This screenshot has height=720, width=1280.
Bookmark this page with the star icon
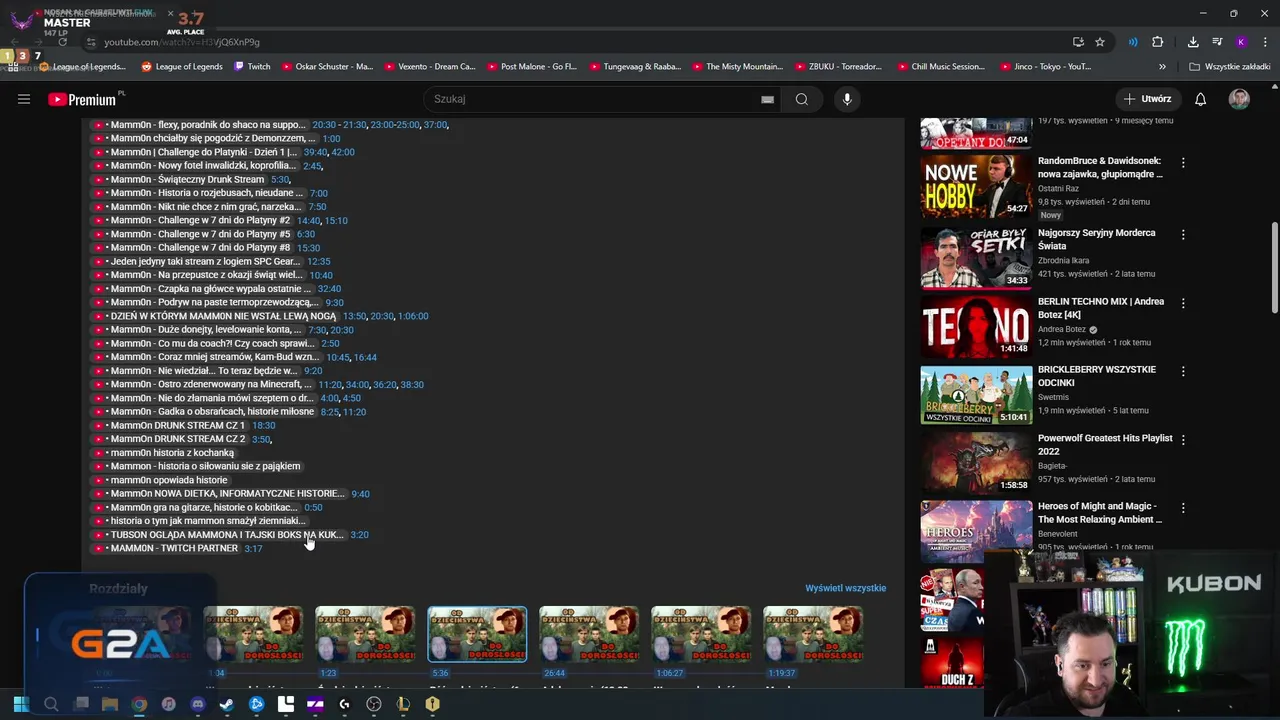pyautogui.click(x=1100, y=42)
